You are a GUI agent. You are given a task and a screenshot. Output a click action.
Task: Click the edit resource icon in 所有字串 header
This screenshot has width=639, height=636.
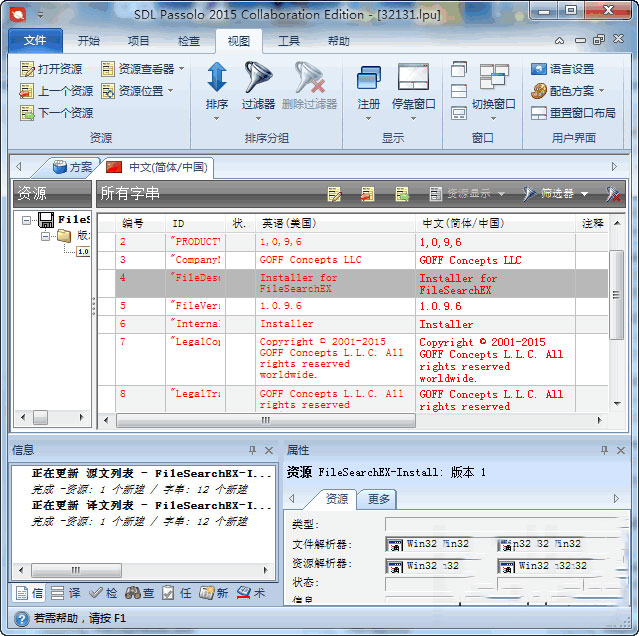click(334, 194)
